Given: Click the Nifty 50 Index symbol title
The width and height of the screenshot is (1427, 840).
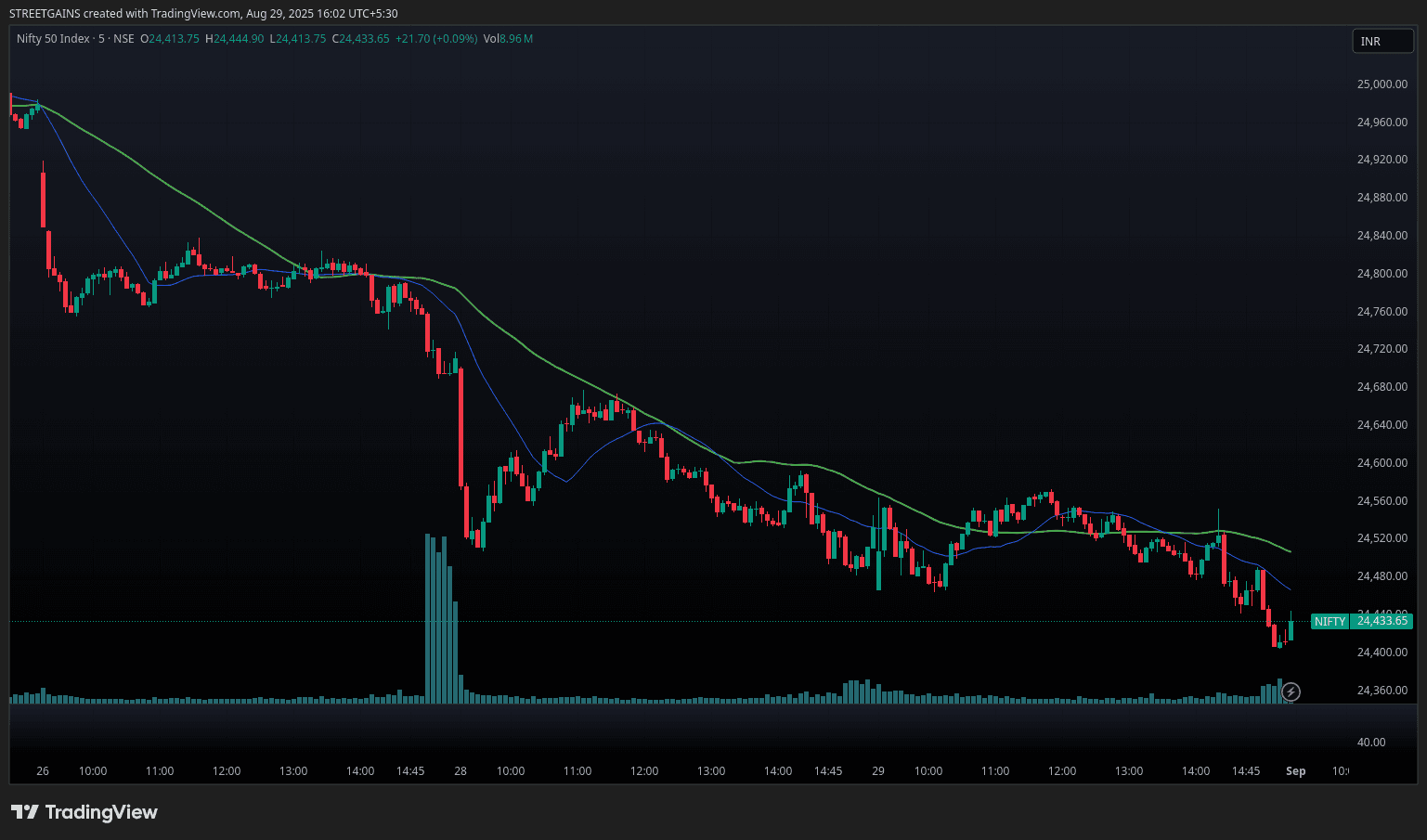Looking at the screenshot, I should click(x=53, y=39).
